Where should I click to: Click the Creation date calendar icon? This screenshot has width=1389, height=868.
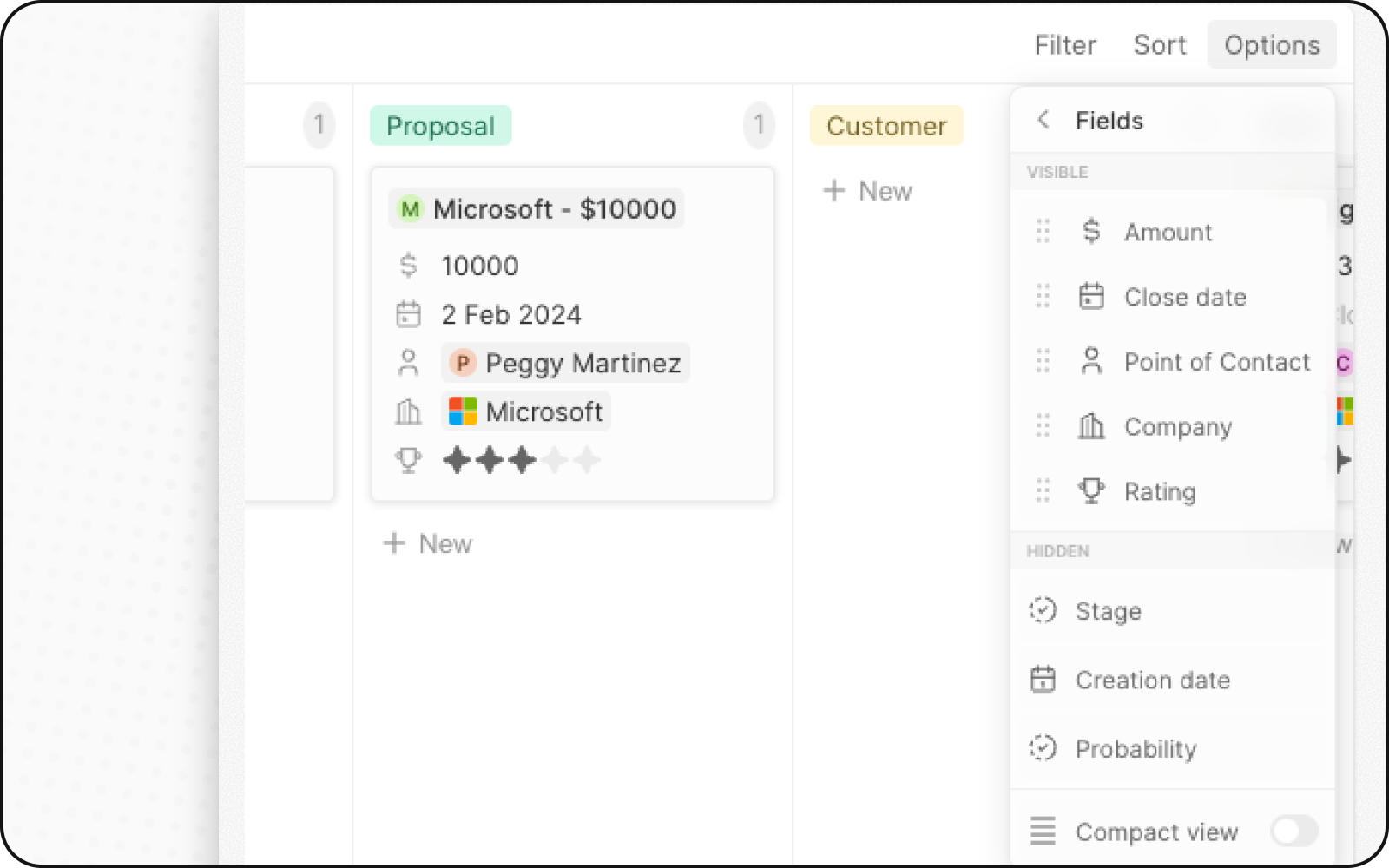[1043, 680]
